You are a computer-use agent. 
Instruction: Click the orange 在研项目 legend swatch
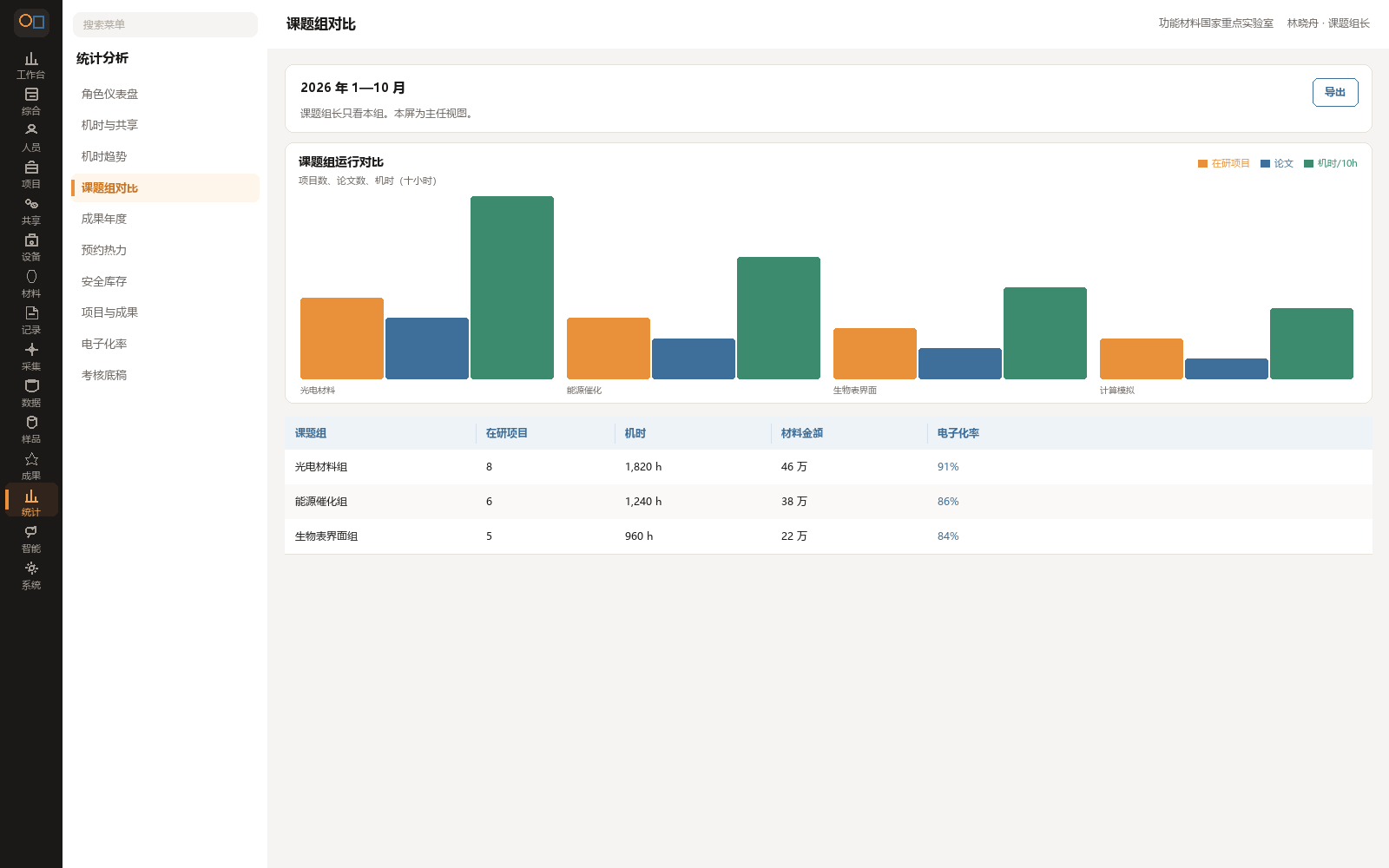(1202, 164)
